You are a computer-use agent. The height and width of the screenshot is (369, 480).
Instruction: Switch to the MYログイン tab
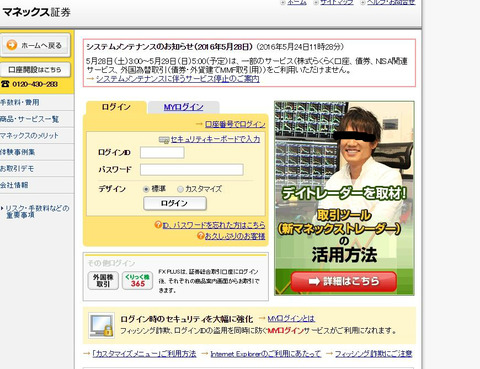183,107
